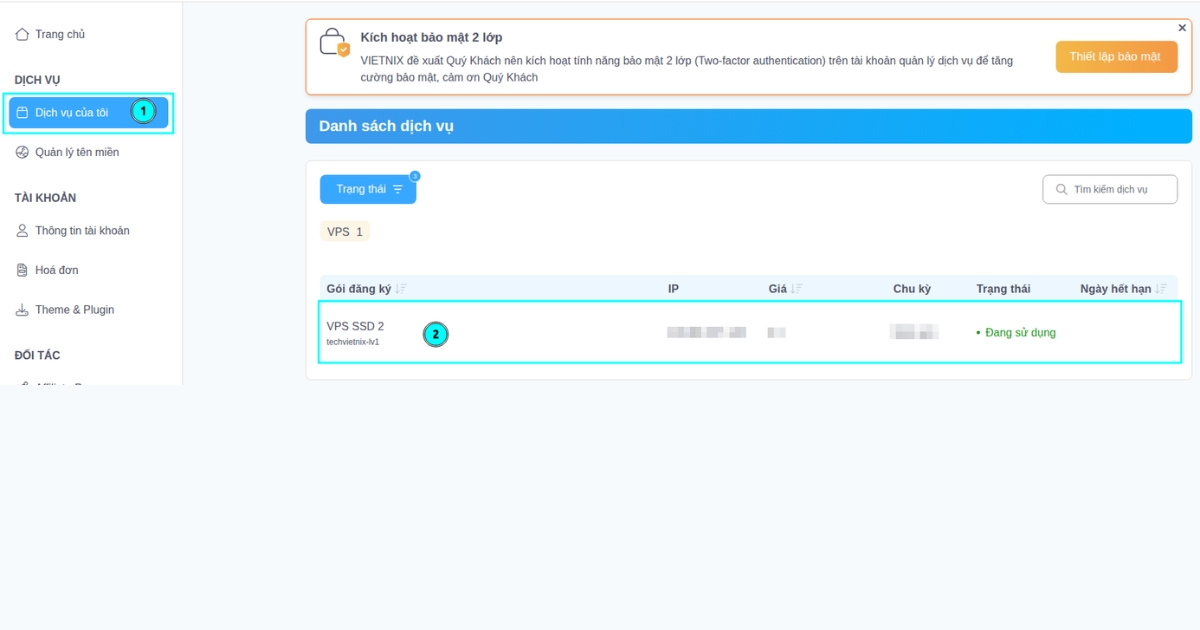The width and height of the screenshot is (1200, 630).
Task: Click the calendar icon on Dịch vụ của tôi
Action: pyautogui.click(x=24, y=112)
